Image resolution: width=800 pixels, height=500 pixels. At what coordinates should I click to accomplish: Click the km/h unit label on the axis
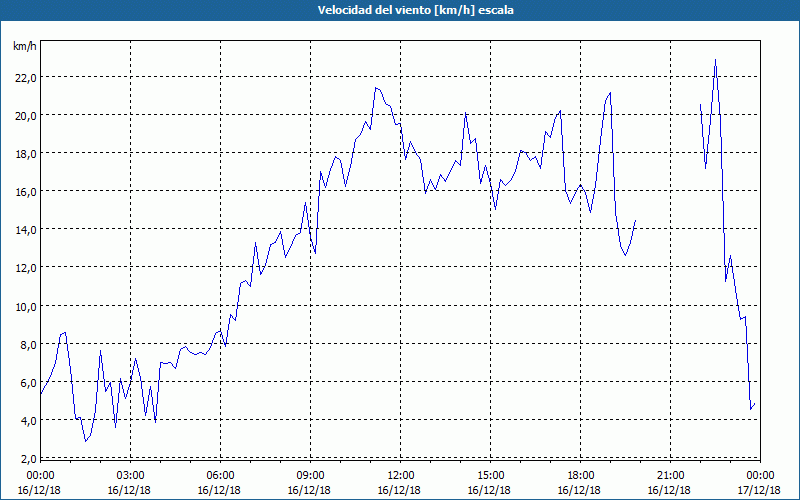(x=24, y=46)
